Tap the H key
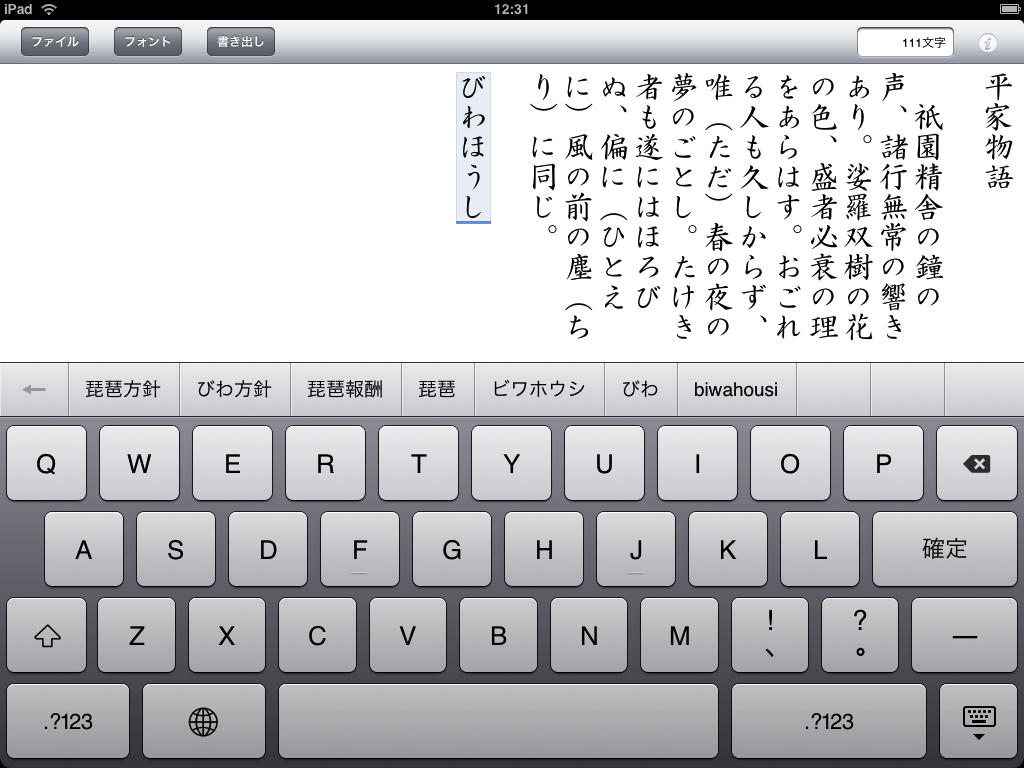This screenshot has width=1024, height=768. 544,549
